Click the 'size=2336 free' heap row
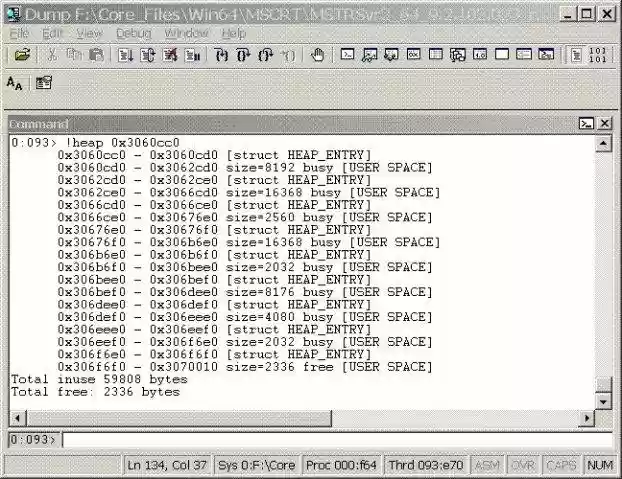Screen dimensions: 622x479 245,367
